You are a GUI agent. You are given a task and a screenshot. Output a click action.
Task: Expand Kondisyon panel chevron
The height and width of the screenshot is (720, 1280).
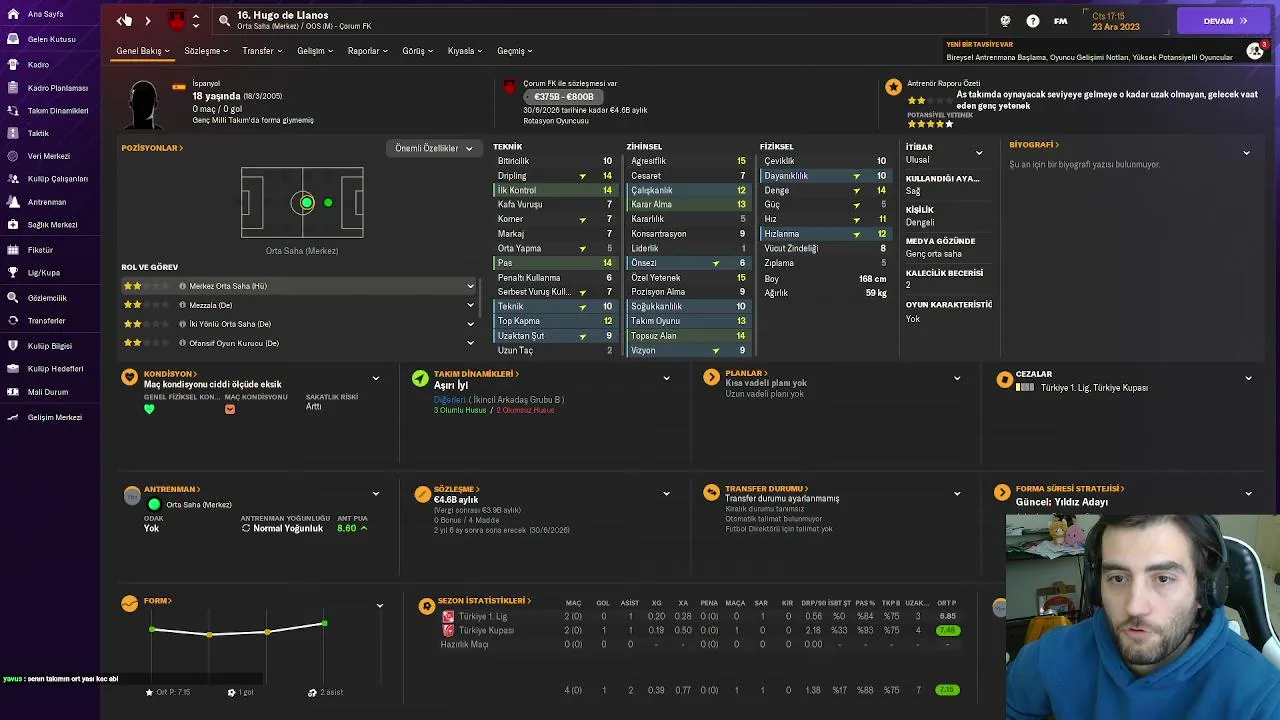[376, 378]
